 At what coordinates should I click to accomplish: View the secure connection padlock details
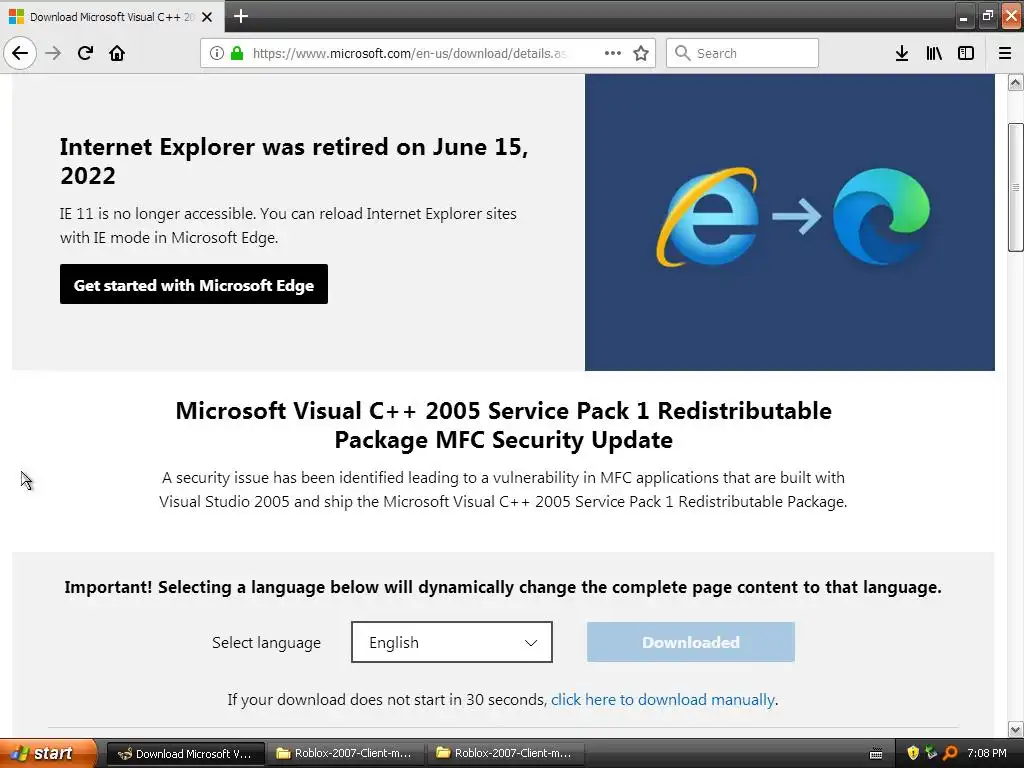point(237,53)
